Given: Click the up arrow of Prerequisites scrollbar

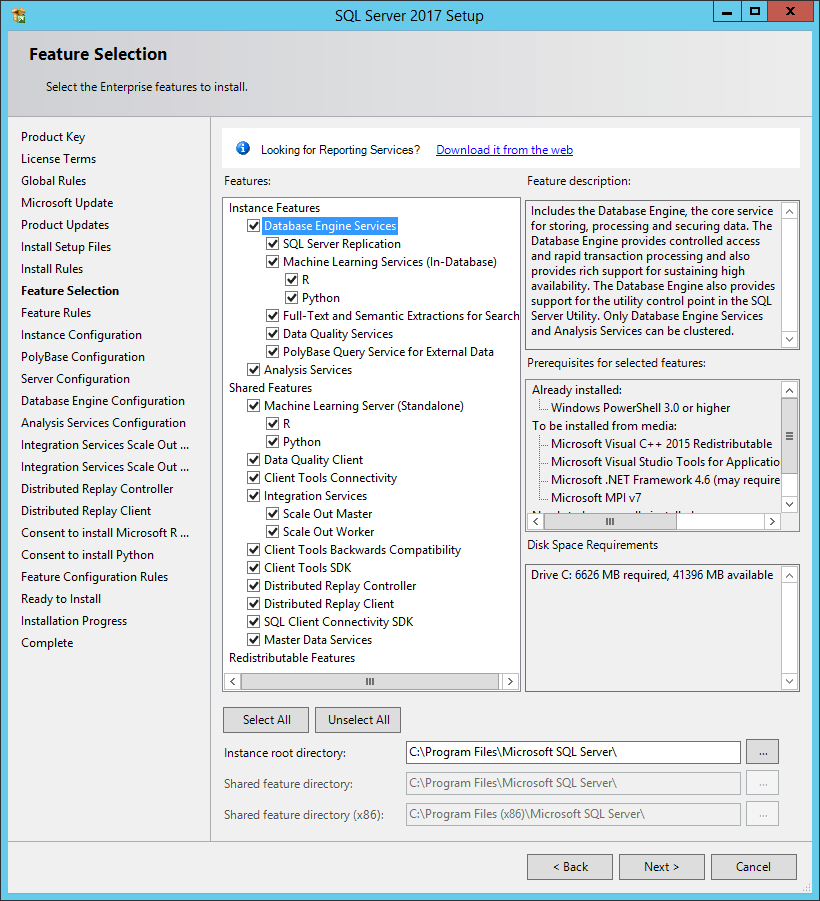Looking at the screenshot, I should pos(790,391).
